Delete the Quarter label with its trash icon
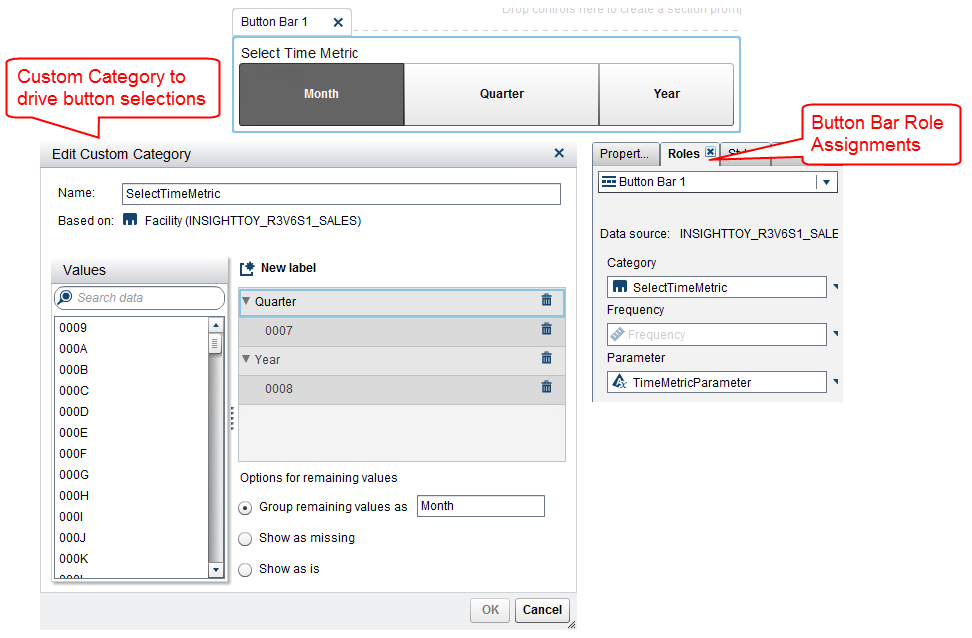This screenshot has height=638, width=972. click(x=546, y=300)
